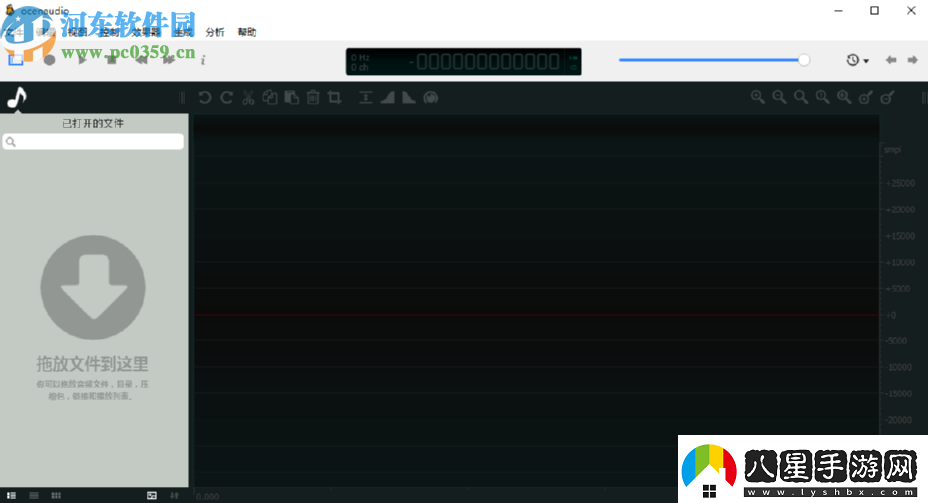Click the Undo icon in the edit toolbar
This screenshot has height=503, width=928.
(x=204, y=97)
